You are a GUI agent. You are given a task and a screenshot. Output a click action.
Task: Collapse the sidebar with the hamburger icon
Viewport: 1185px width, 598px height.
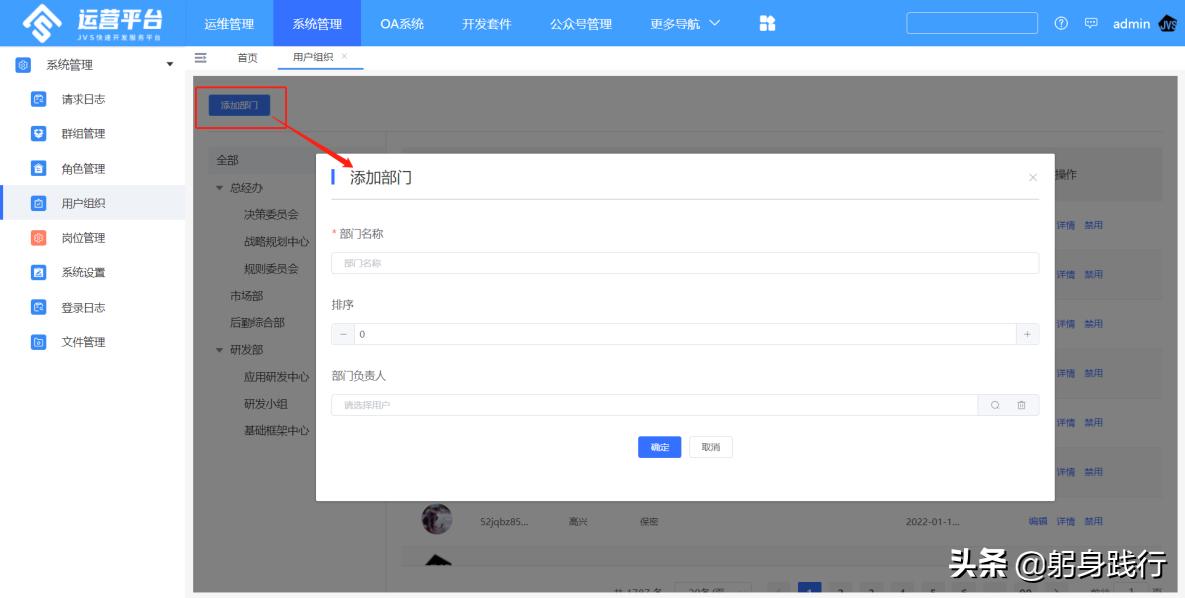point(200,58)
